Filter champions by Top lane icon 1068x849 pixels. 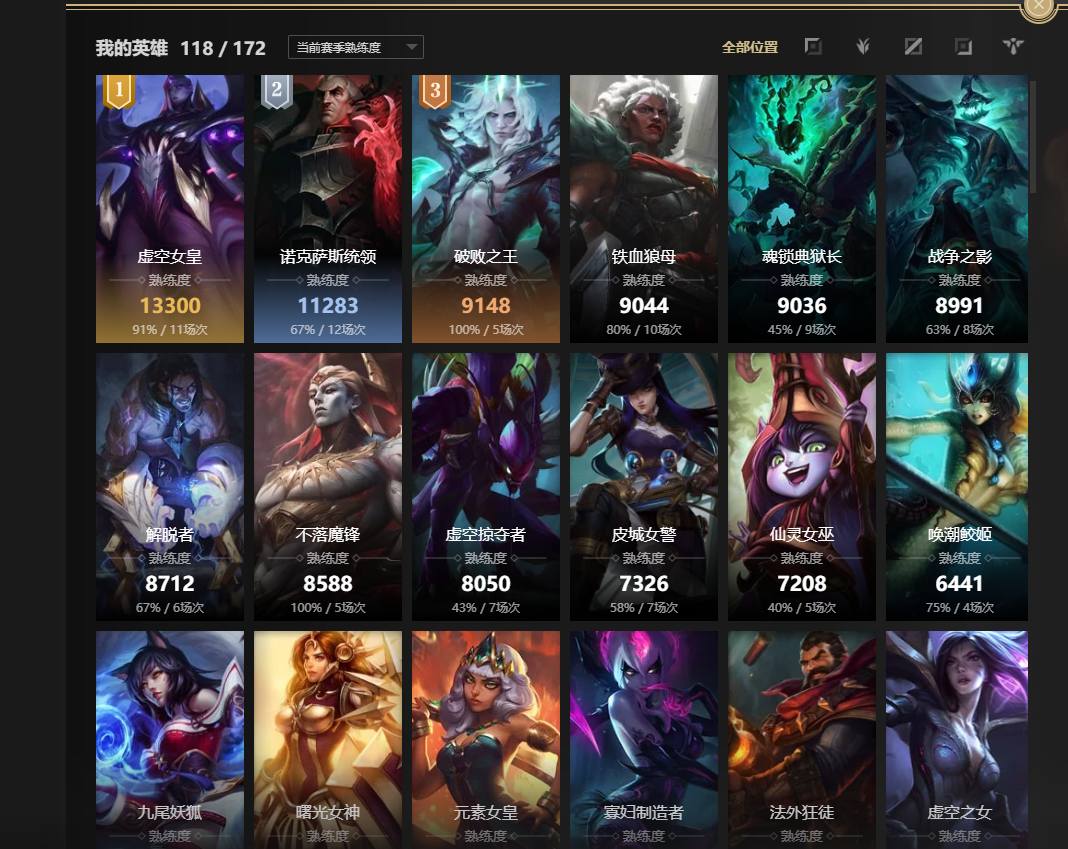click(x=813, y=46)
